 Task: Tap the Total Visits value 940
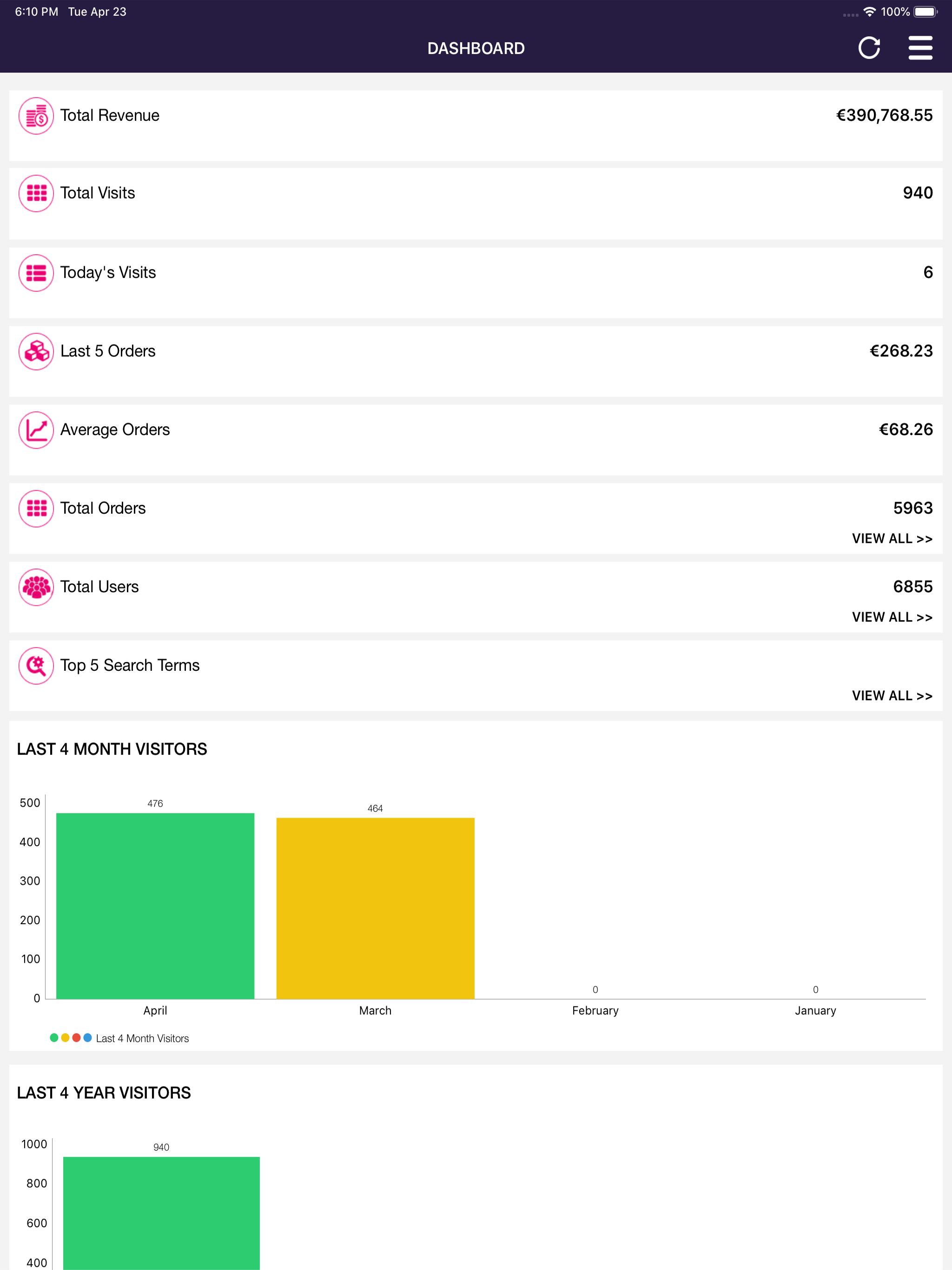(918, 193)
